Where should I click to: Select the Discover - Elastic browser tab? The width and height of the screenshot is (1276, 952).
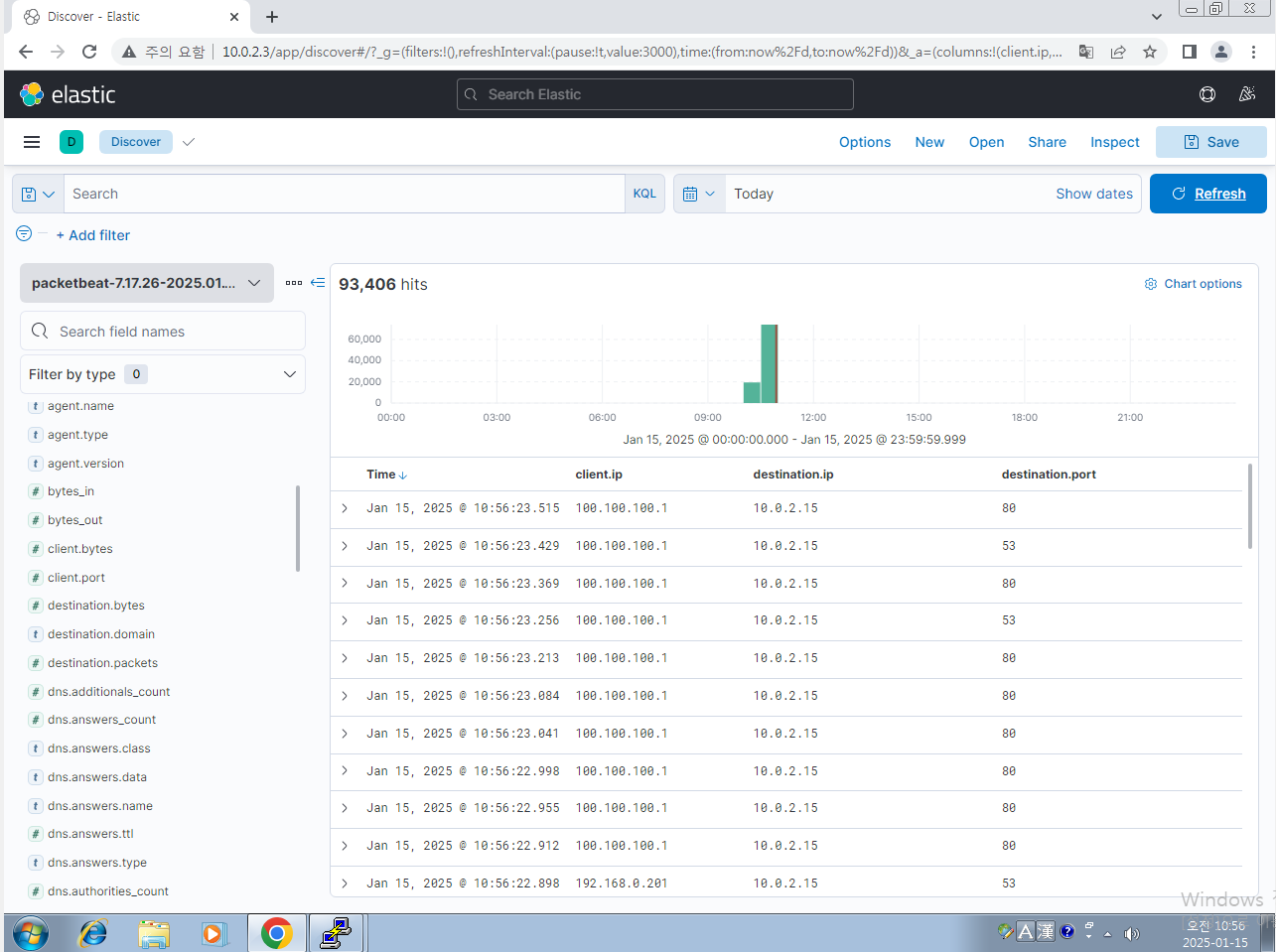(129, 17)
